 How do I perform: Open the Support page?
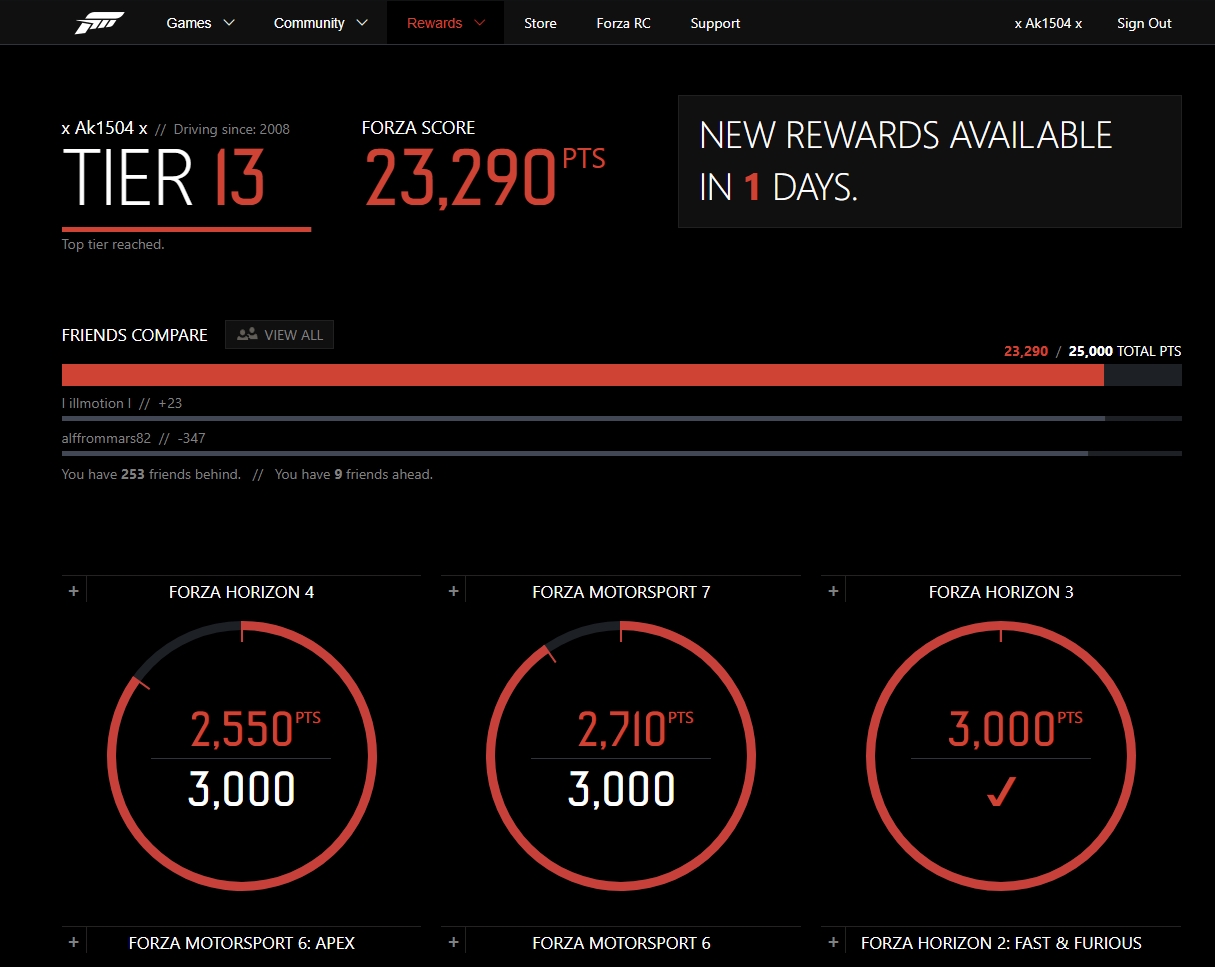tap(715, 23)
